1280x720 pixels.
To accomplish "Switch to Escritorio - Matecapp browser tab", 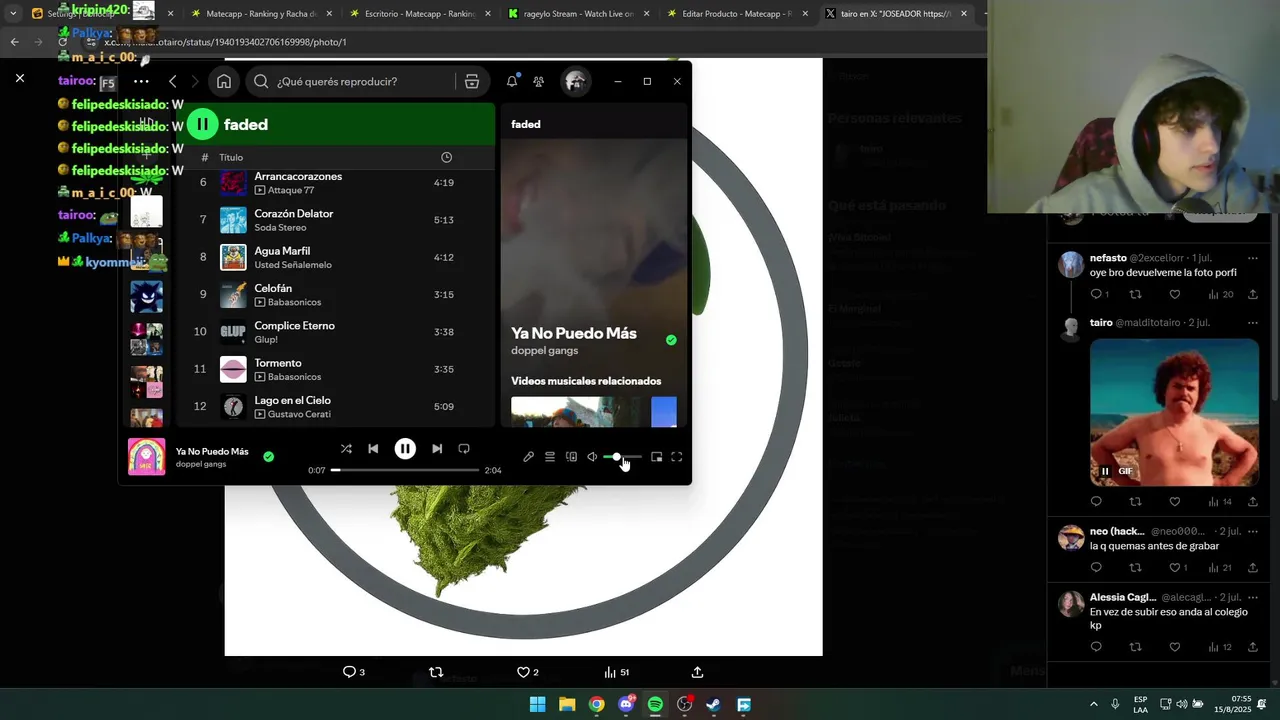I will 418,14.
